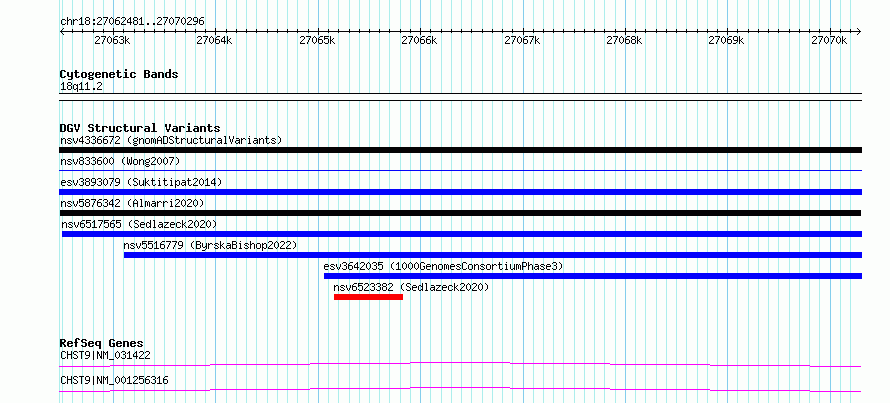Click the 27066k ruler tick label
The image size is (890, 403).
pos(419,40)
